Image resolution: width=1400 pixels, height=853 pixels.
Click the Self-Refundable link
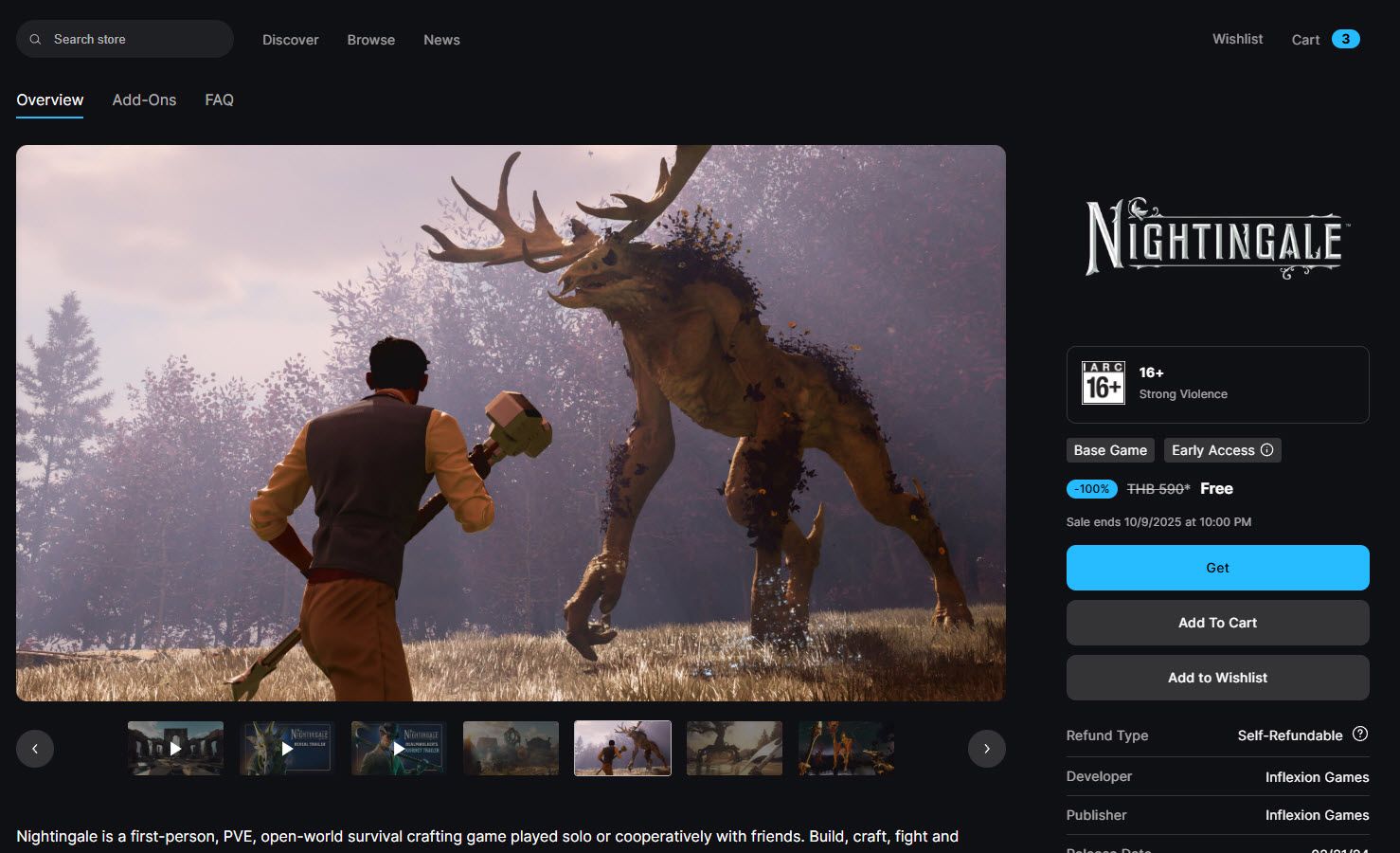(x=1290, y=735)
